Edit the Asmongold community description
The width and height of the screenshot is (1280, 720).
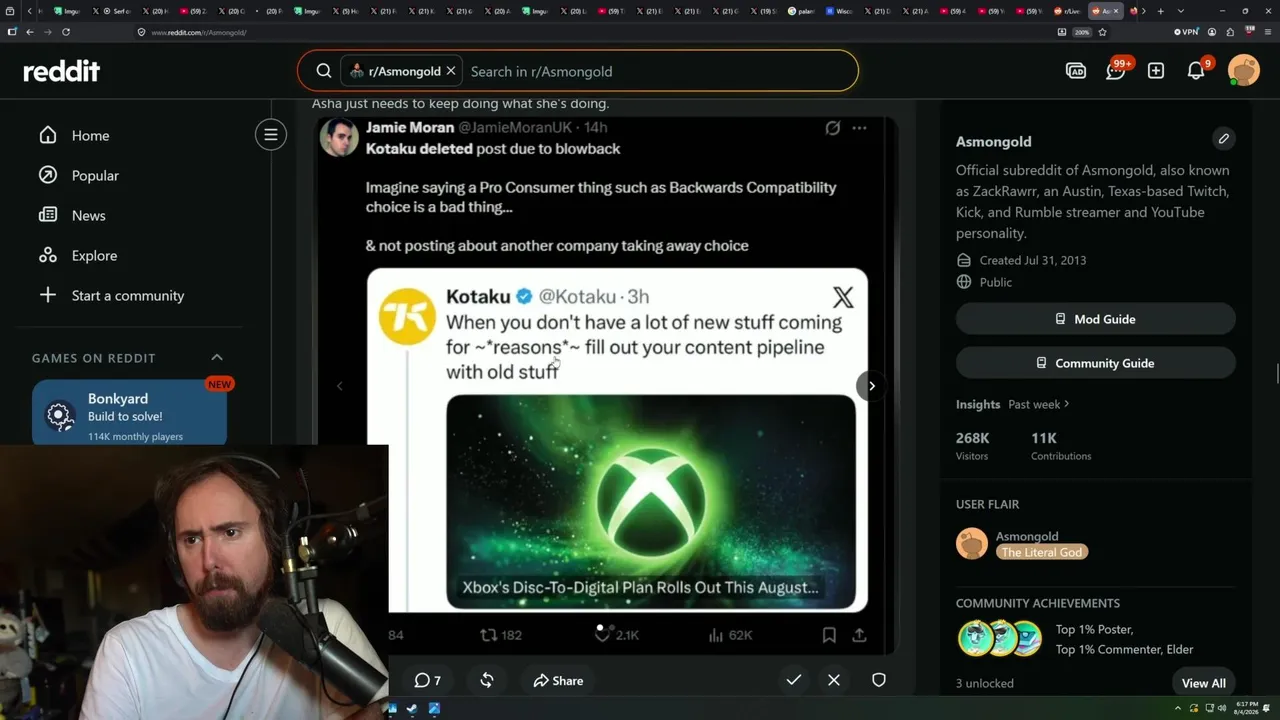click(x=1223, y=139)
